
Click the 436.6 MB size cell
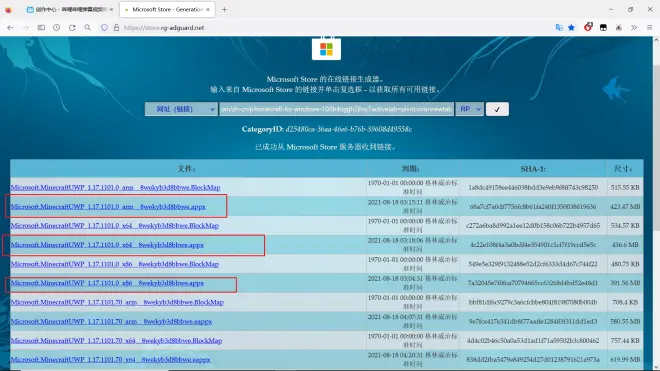point(625,245)
